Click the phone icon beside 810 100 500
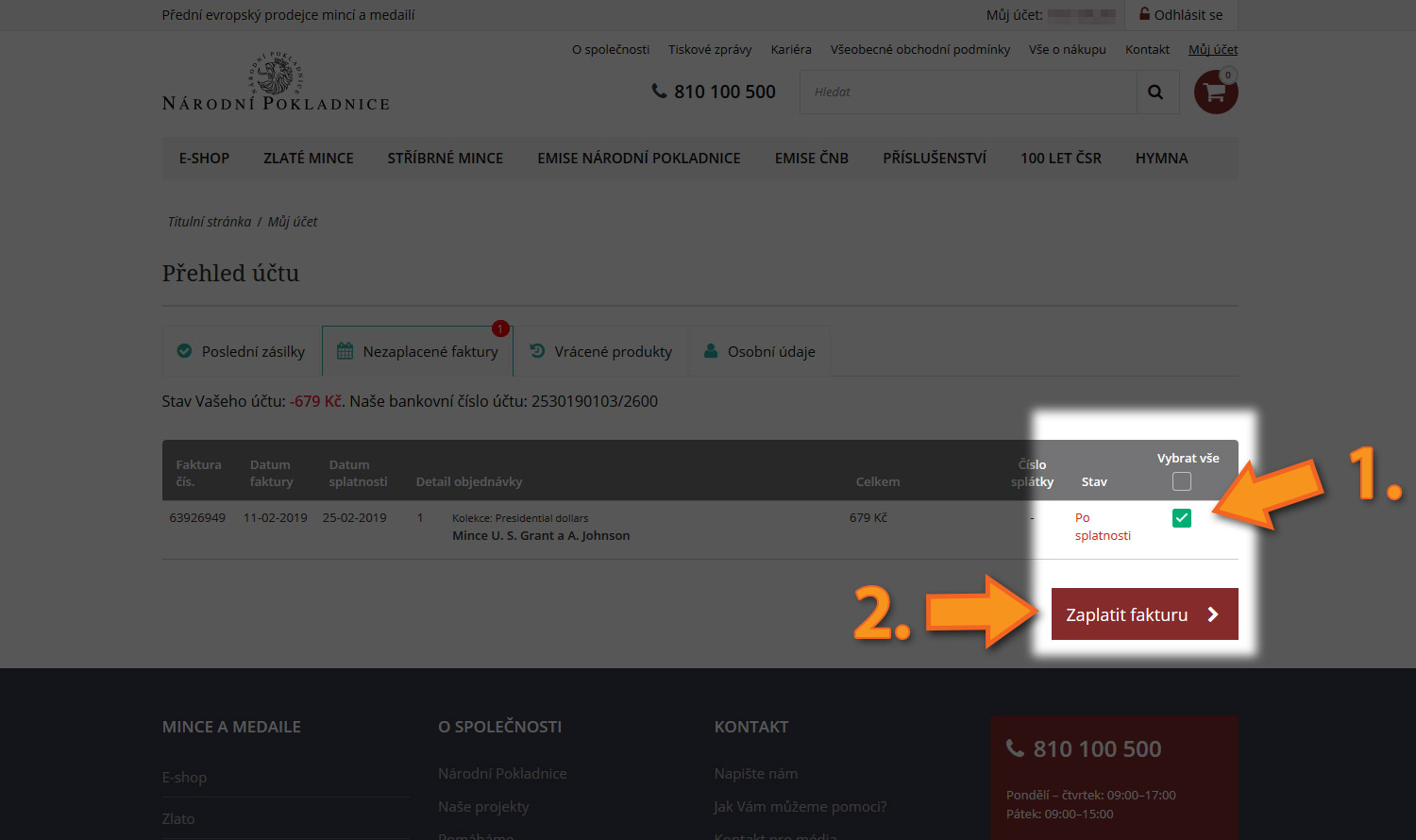Screen dimensions: 1416x840 click(659, 92)
